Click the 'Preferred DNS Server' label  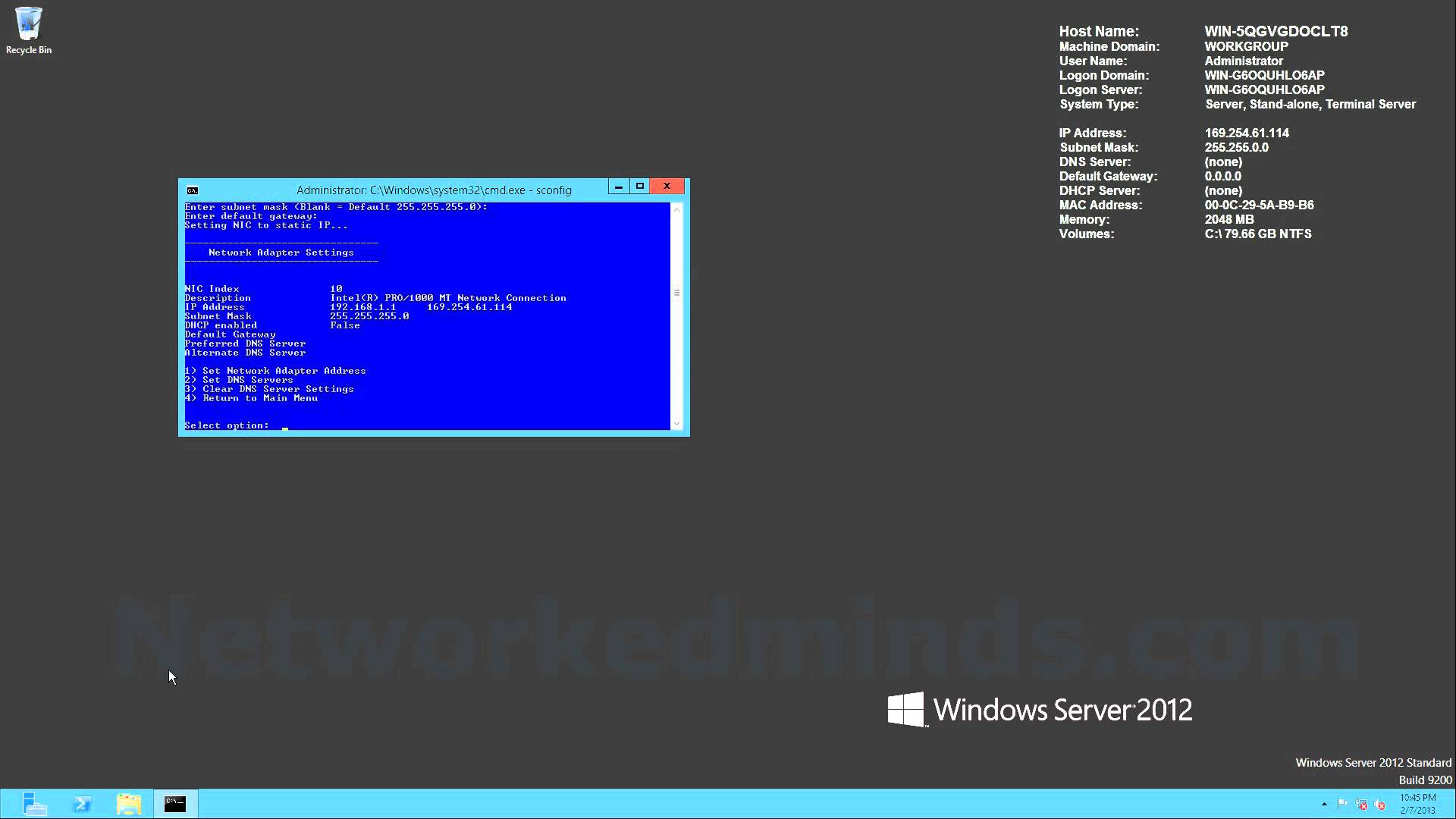pyautogui.click(x=245, y=344)
